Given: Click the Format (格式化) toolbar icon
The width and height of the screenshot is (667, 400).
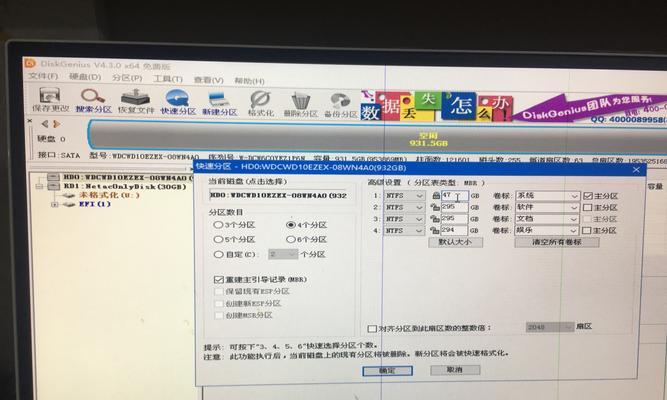Looking at the screenshot, I should click(260, 103).
